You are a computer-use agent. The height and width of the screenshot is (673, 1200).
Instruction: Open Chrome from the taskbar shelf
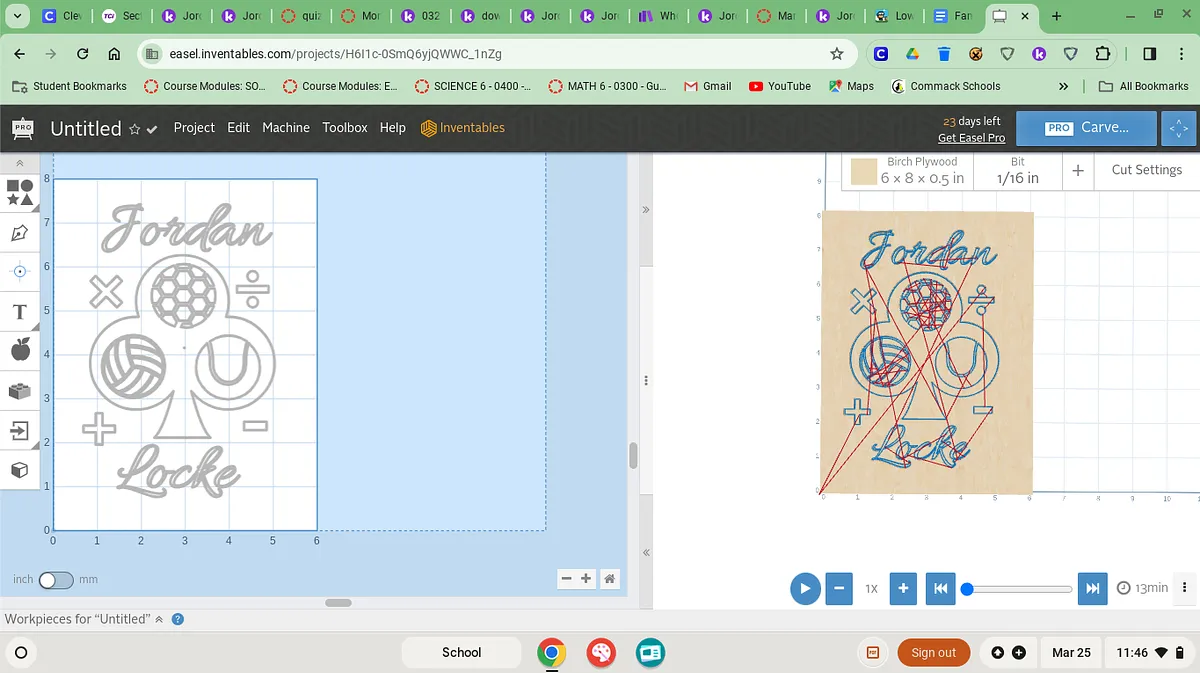click(551, 652)
